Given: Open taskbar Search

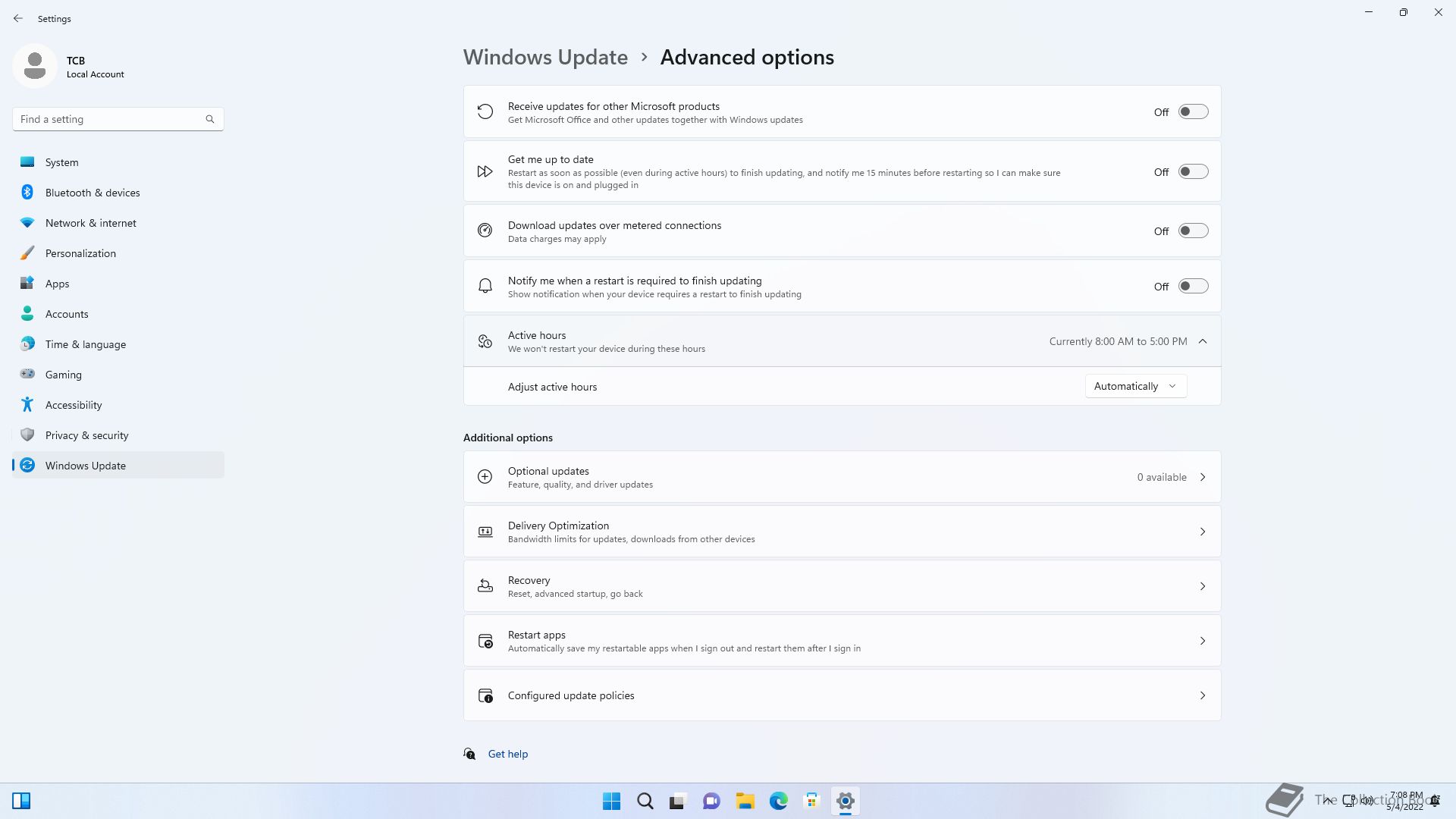Looking at the screenshot, I should point(645,801).
